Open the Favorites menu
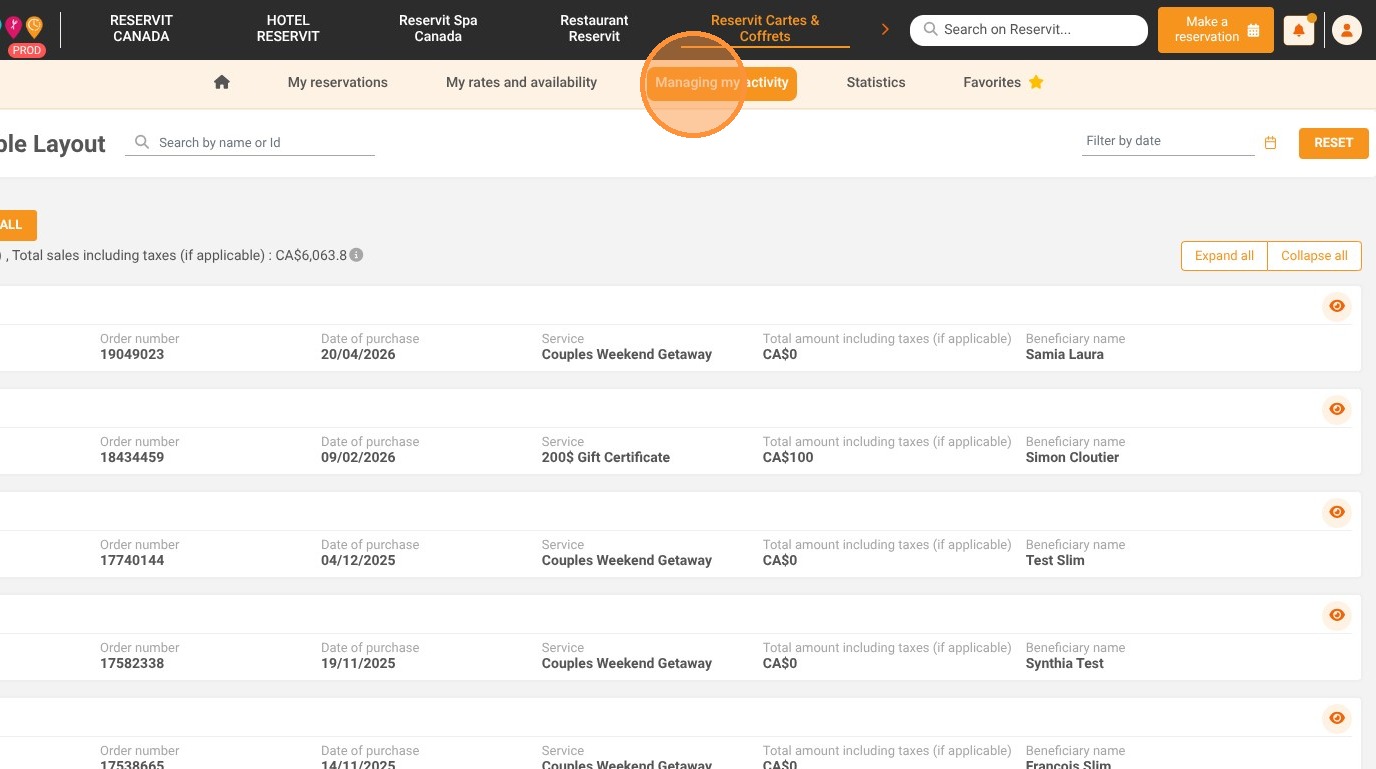Screen dimensions: 1376x769 tap(1003, 83)
